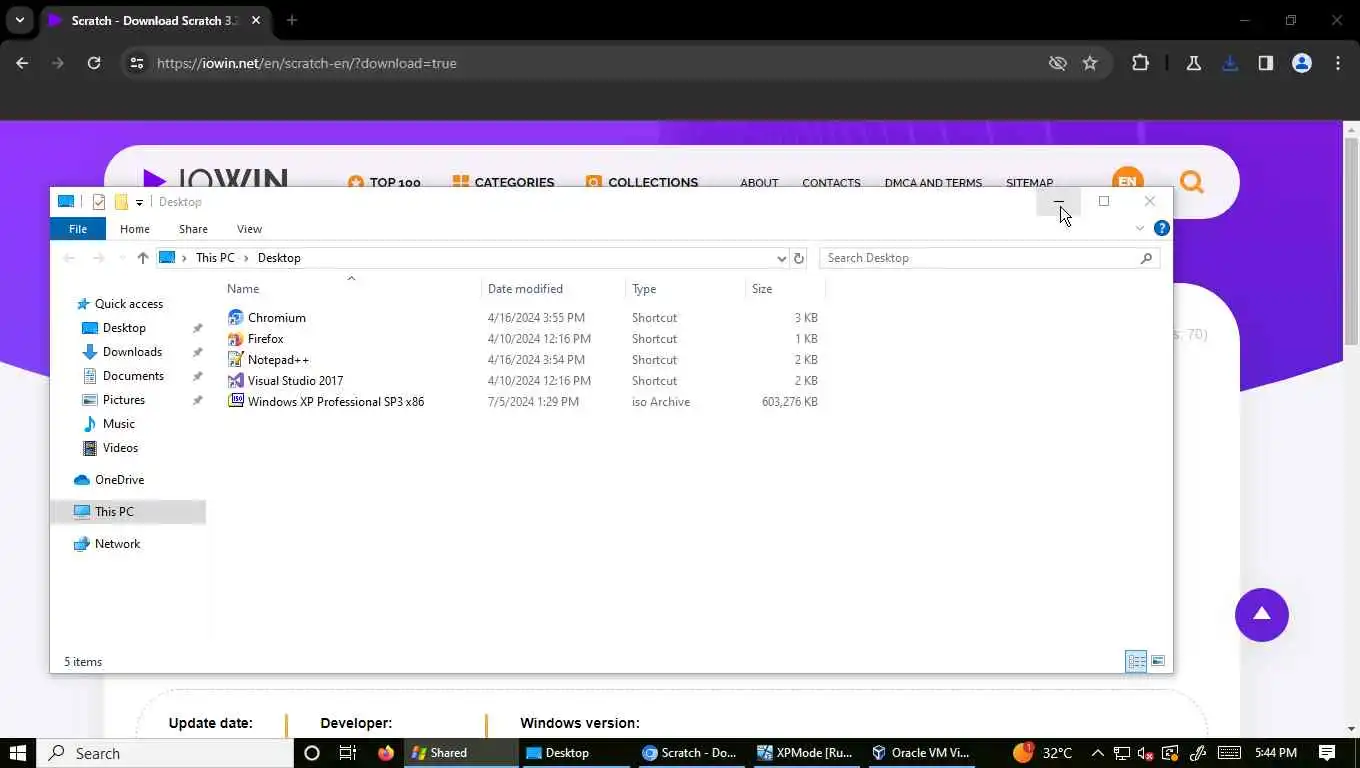Switch to Large icons view layout button
The image size is (1360, 768).
1158,662
